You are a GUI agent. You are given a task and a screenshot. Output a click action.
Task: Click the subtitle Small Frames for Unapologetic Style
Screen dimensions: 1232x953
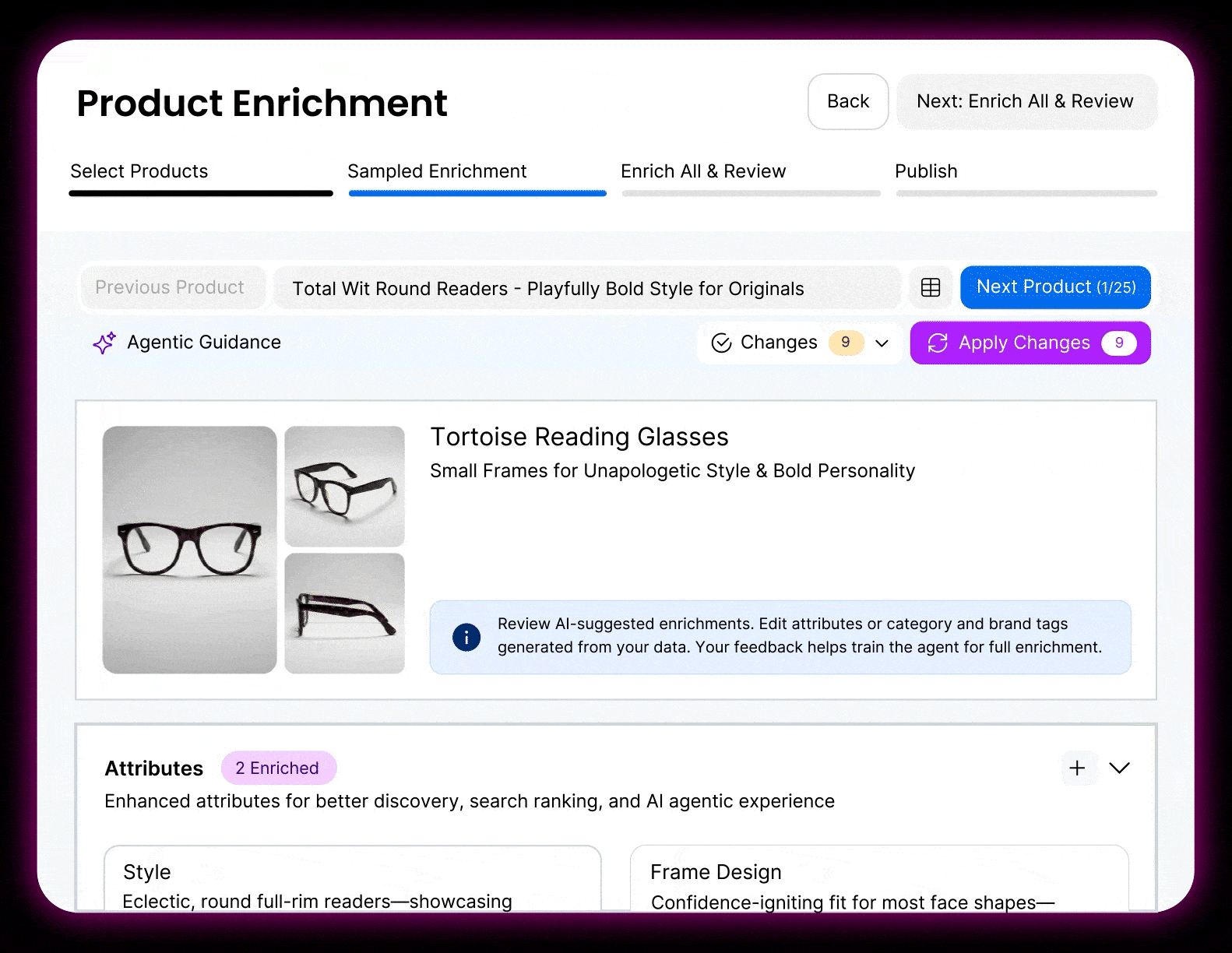[x=673, y=471]
